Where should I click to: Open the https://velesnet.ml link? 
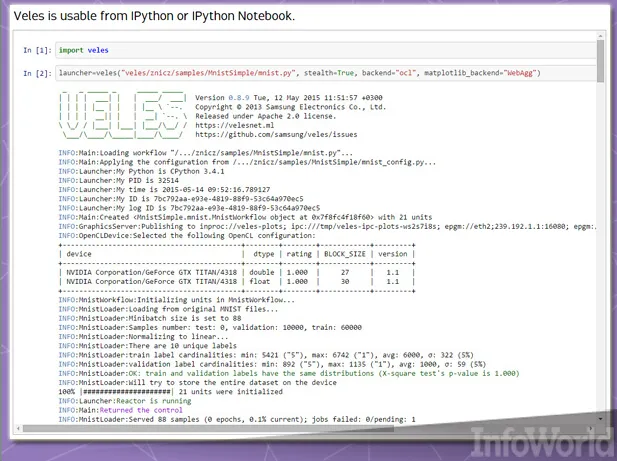tap(235, 125)
